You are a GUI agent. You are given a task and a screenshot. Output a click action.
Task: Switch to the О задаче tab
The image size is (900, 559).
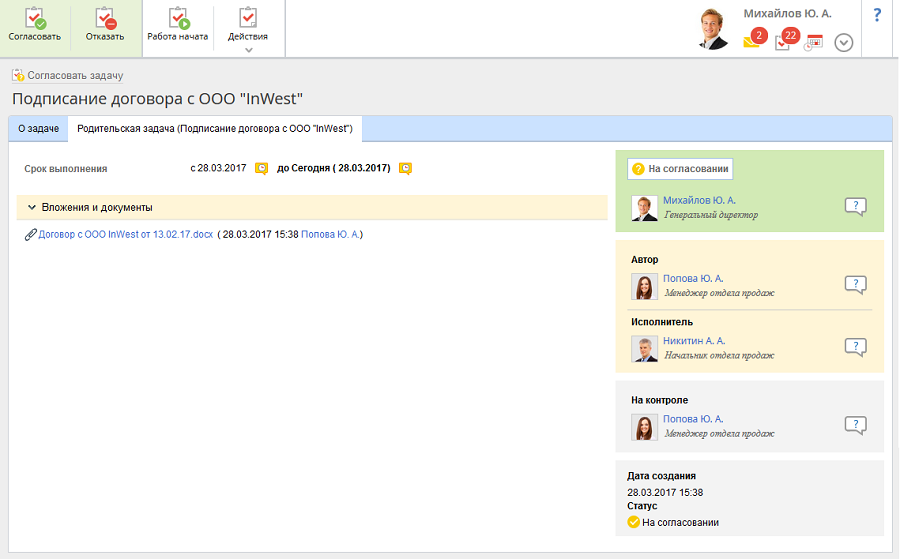[38, 129]
